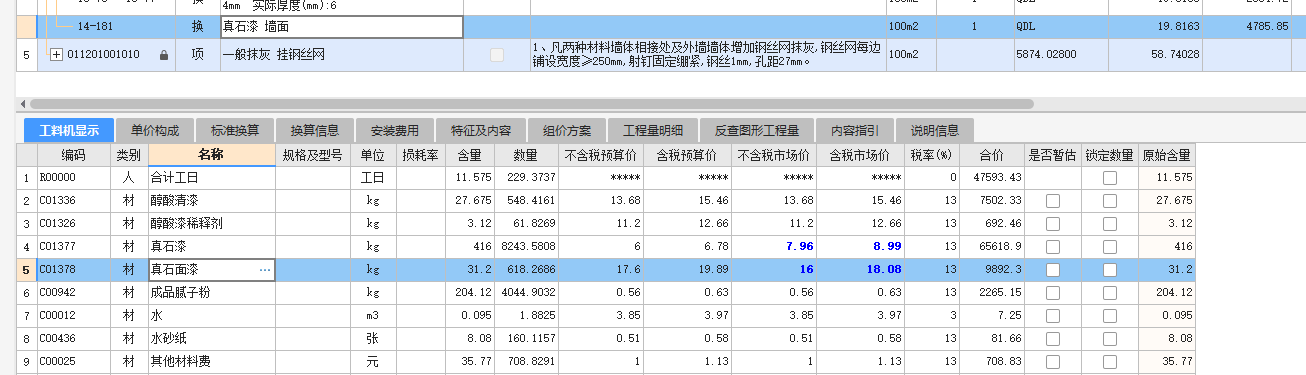1306x375 pixels.
Task: Click the 损耗率 column header
Action: [420, 155]
